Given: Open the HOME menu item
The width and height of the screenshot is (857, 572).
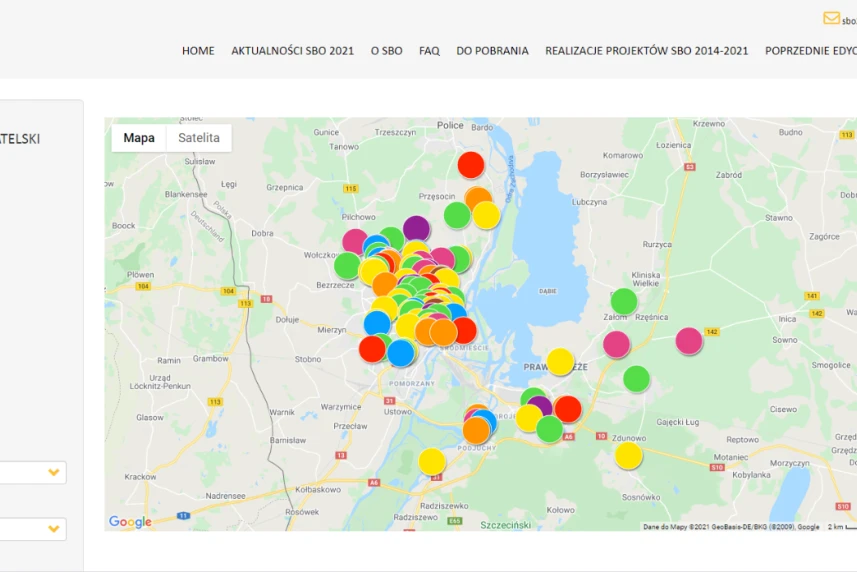Looking at the screenshot, I should (198, 51).
